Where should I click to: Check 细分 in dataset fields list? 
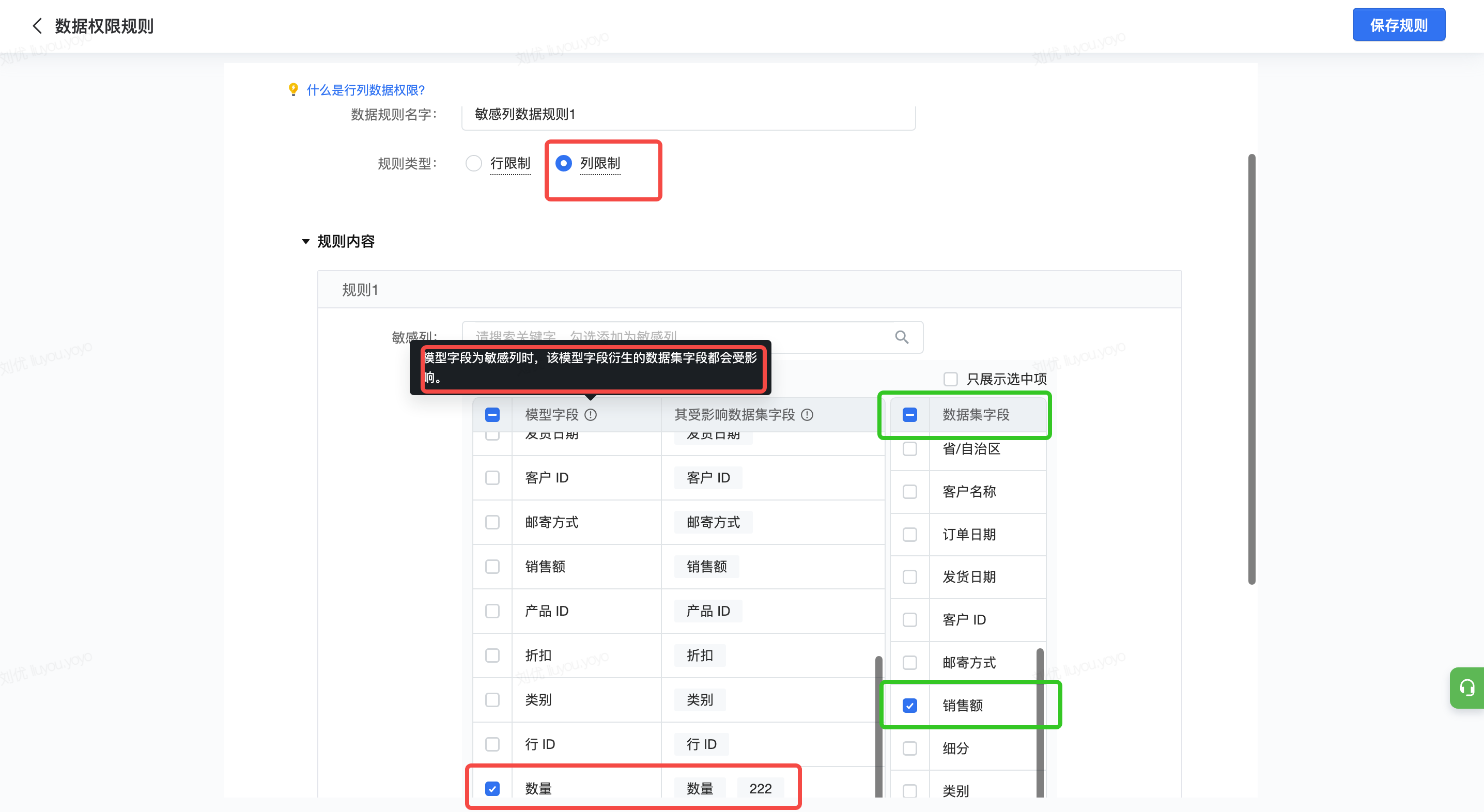tap(909, 748)
